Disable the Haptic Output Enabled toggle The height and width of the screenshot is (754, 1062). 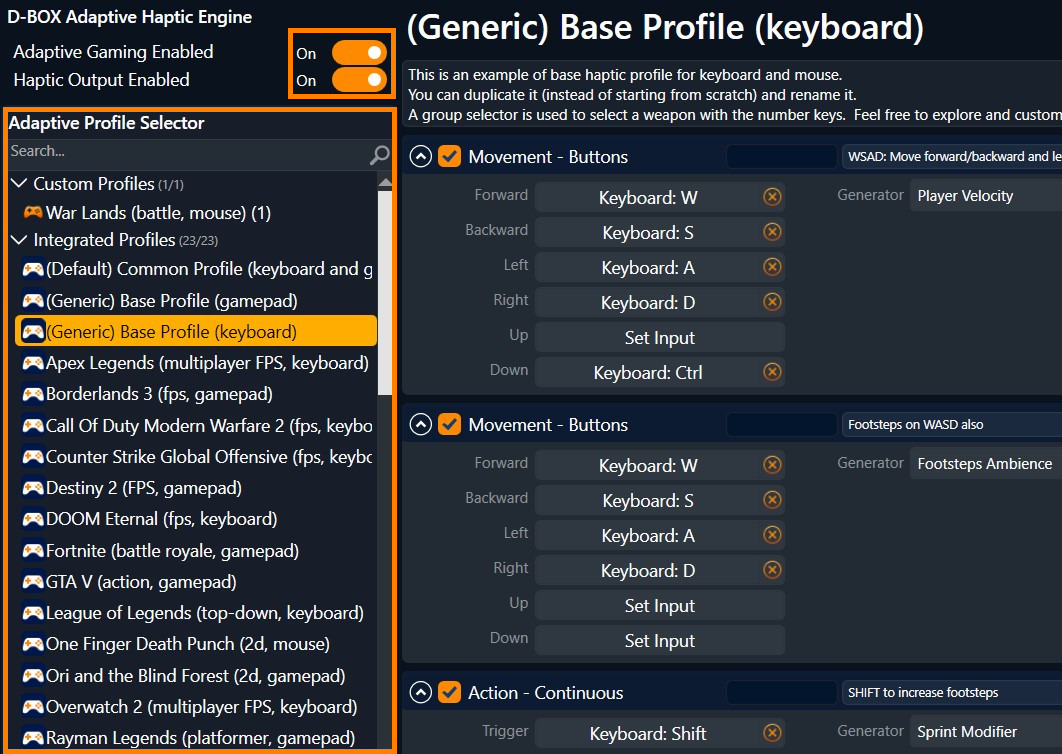[x=359, y=80]
